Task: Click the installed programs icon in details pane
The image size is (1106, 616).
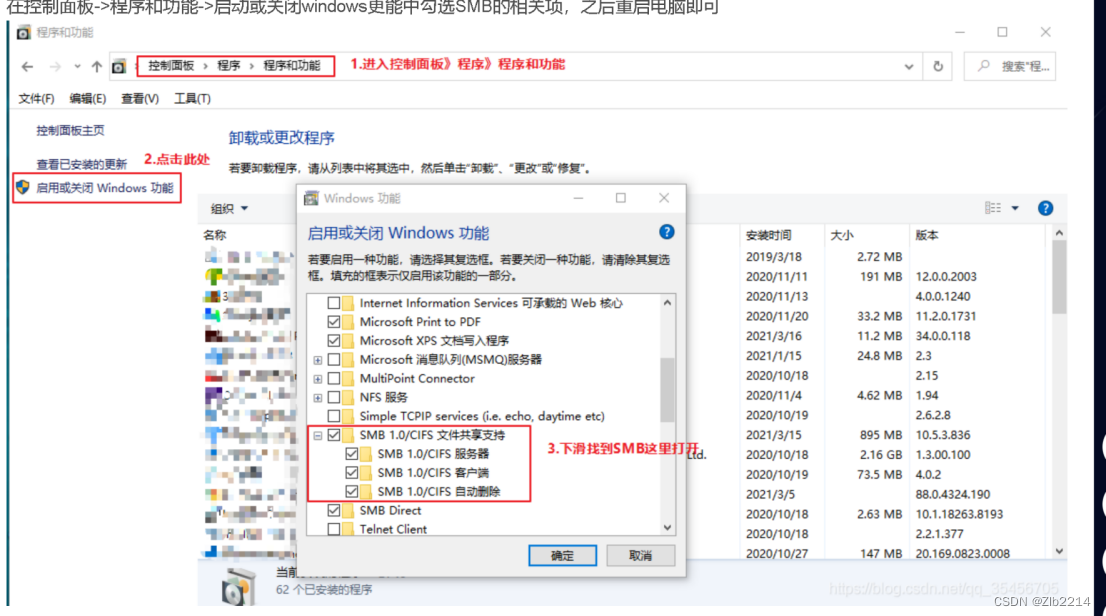Action: (x=238, y=586)
